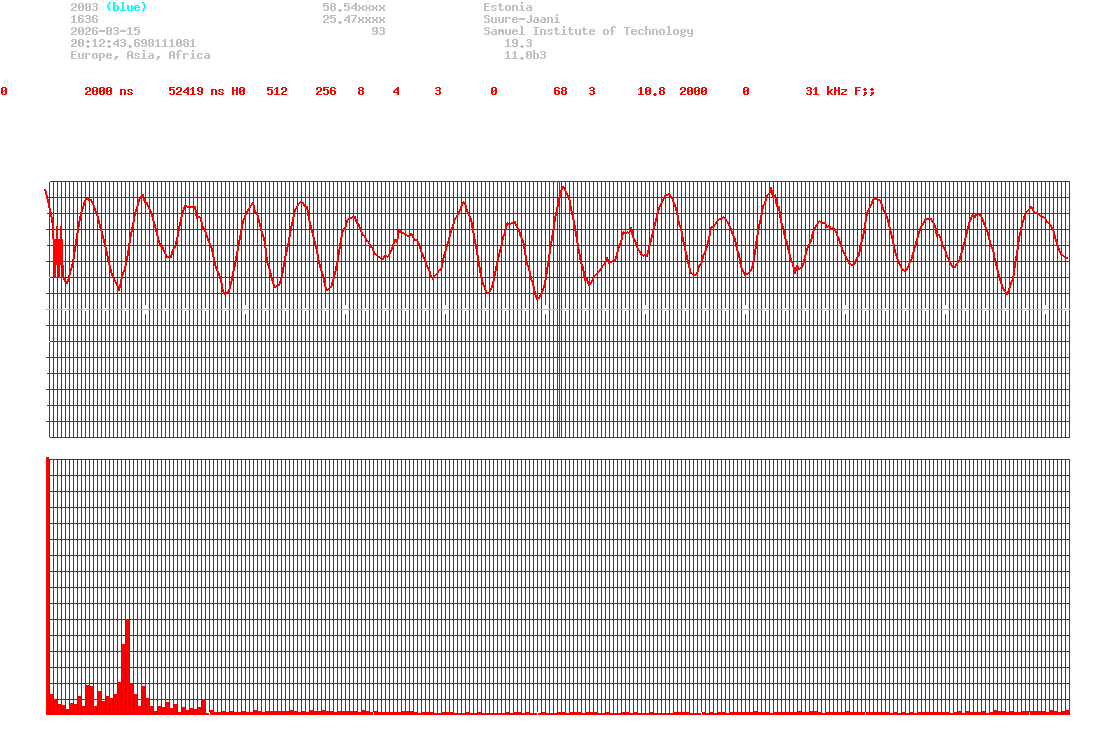This screenshot has height=737, width=1095.
Task: Click the LP-Freq. value 31 kHz
Action: (827, 91)
